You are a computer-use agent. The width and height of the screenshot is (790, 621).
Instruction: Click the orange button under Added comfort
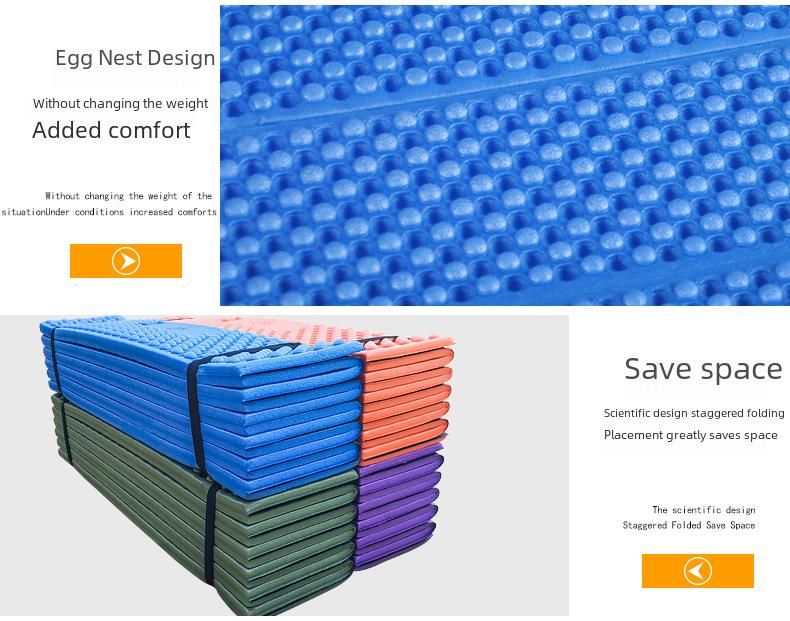click(x=125, y=261)
